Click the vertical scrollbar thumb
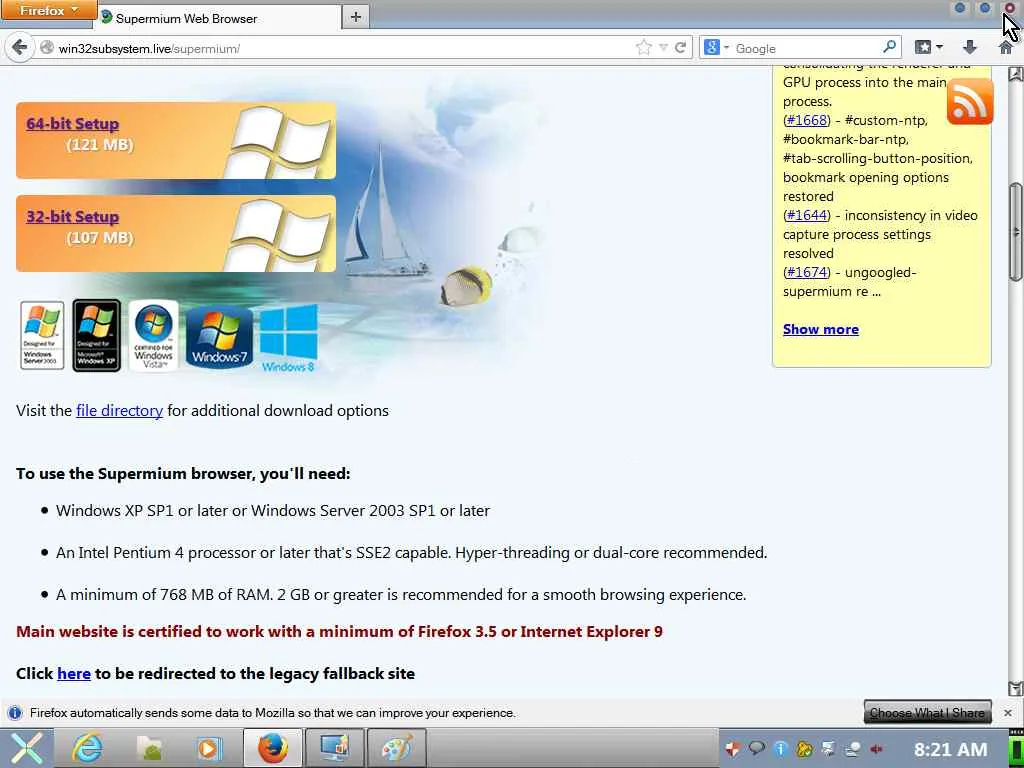The height and width of the screenshot is (768, 1024). point(1016,231)
